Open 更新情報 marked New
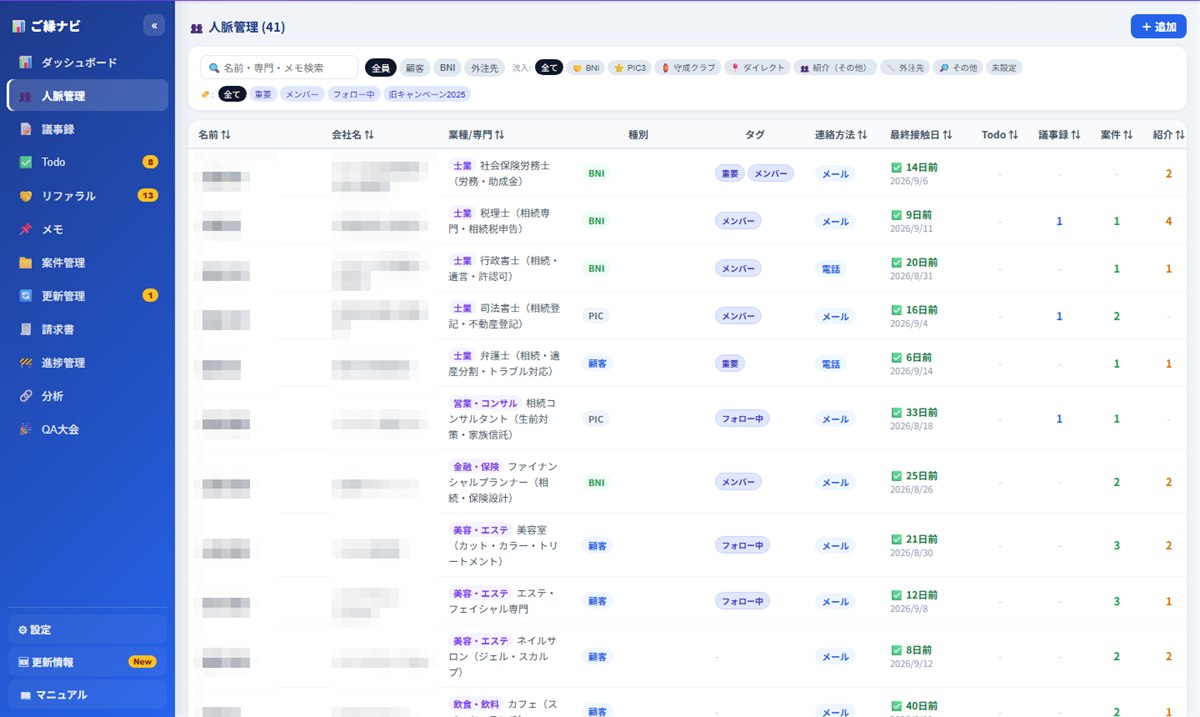 (x=87, y=662)
